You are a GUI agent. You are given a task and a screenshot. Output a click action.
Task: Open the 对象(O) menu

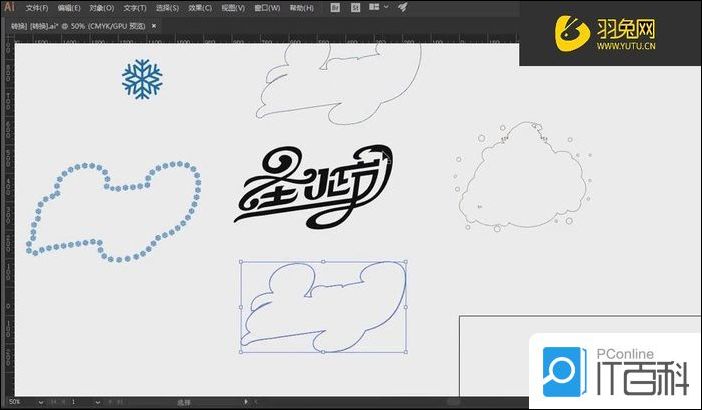click(x=102, y=8)
